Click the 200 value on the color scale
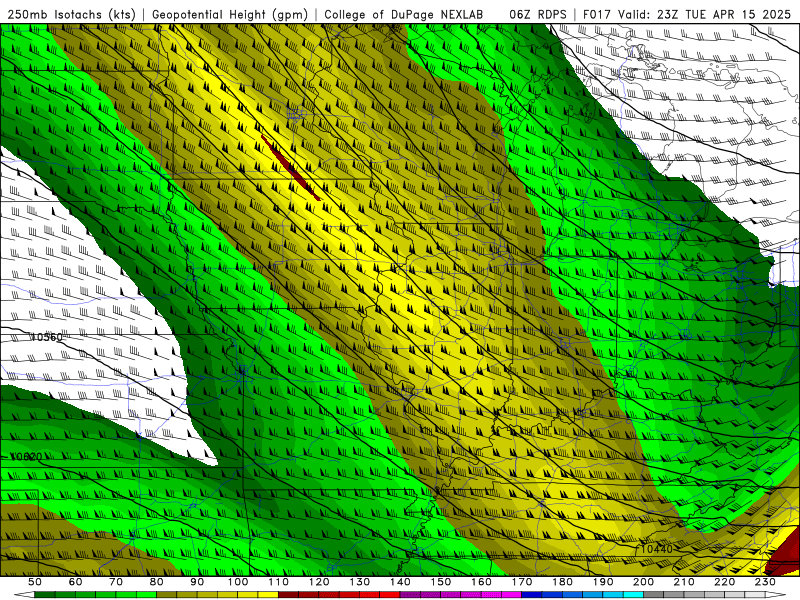This screenshot has height=600, width=800. [x=643, y=582]
